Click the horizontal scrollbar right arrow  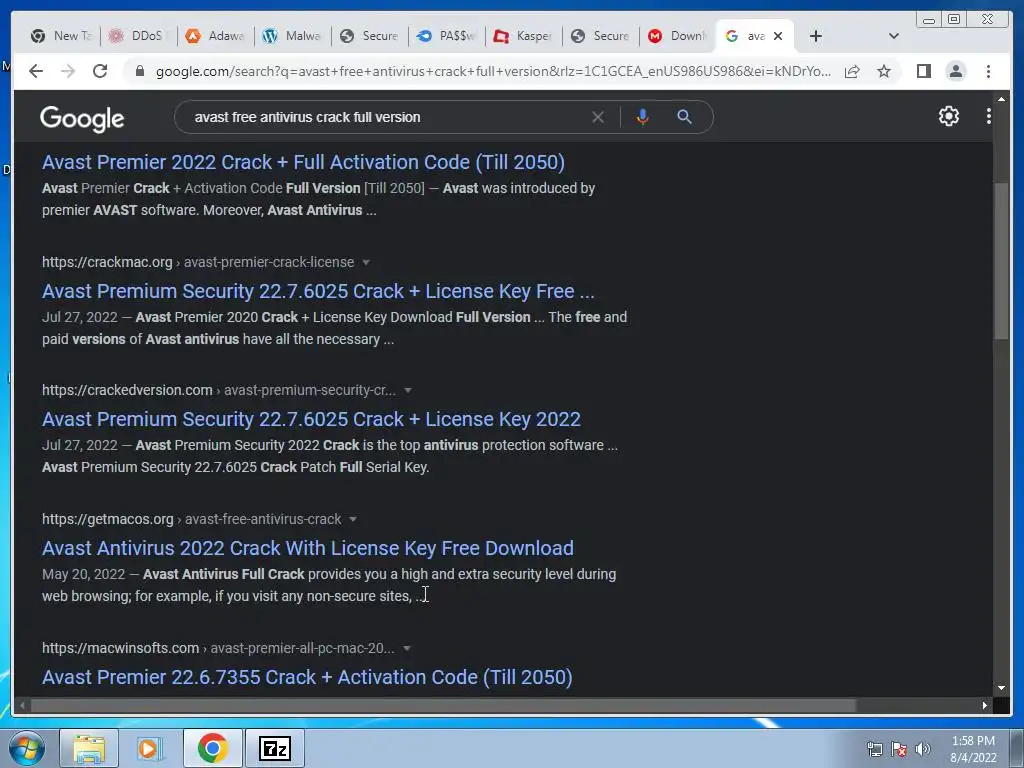985,705
